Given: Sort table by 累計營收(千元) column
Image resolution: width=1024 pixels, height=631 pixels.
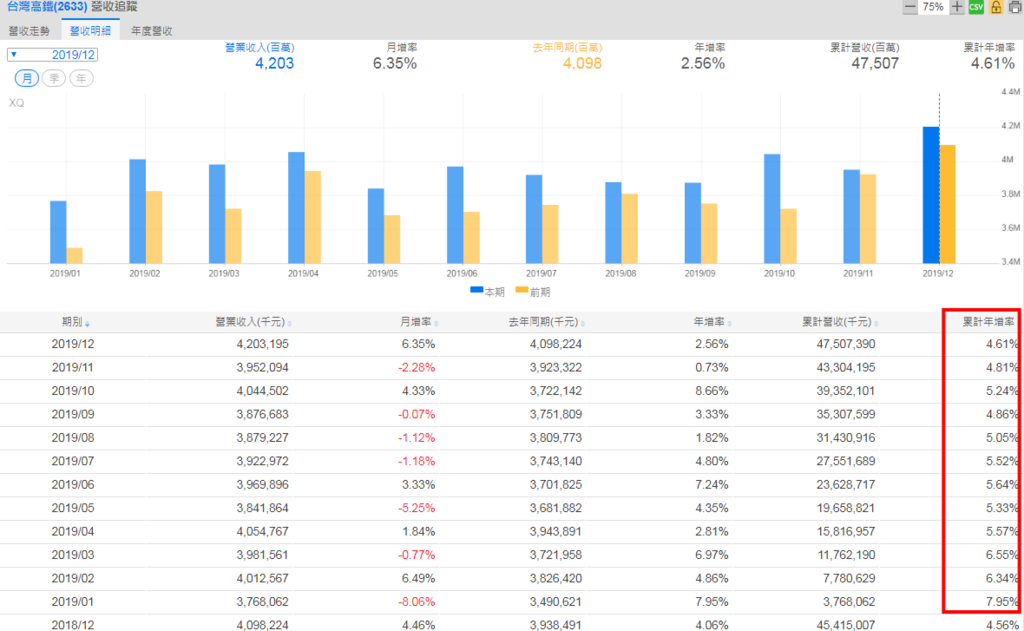Looking at the screenshot, I should 840,322.
